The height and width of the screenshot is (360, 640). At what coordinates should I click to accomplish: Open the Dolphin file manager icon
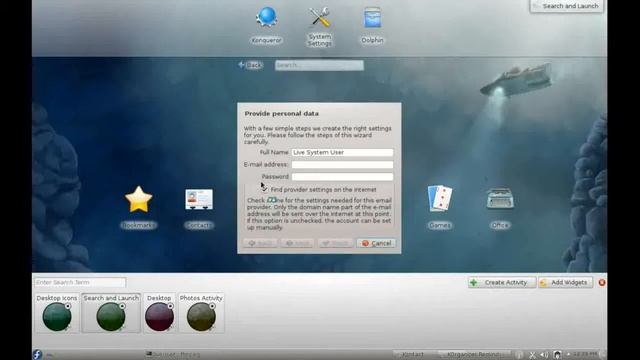(372, 18)
